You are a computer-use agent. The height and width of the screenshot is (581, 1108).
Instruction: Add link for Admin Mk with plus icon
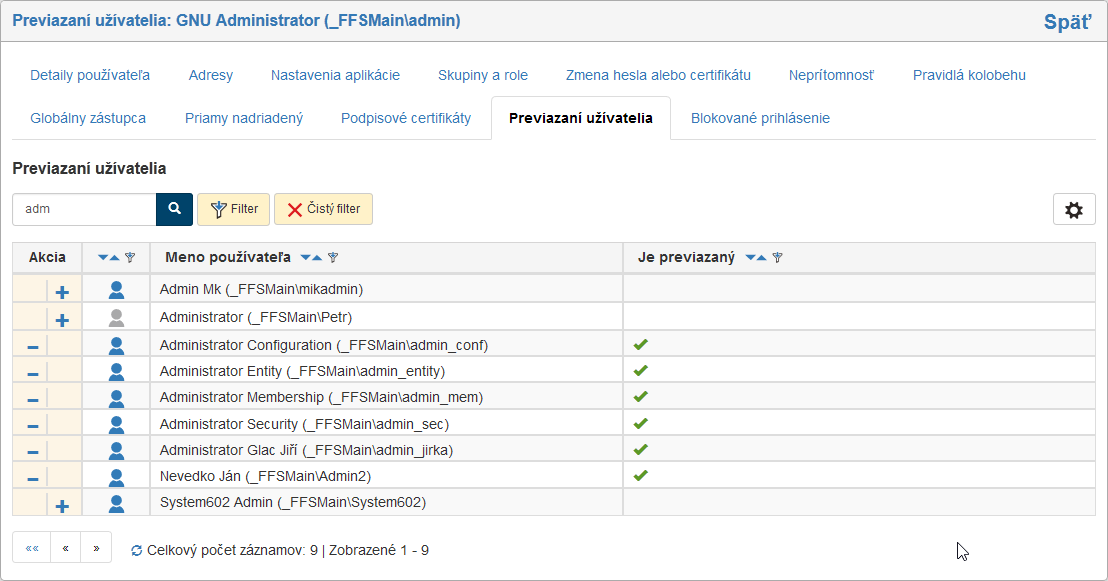[62, 293]
